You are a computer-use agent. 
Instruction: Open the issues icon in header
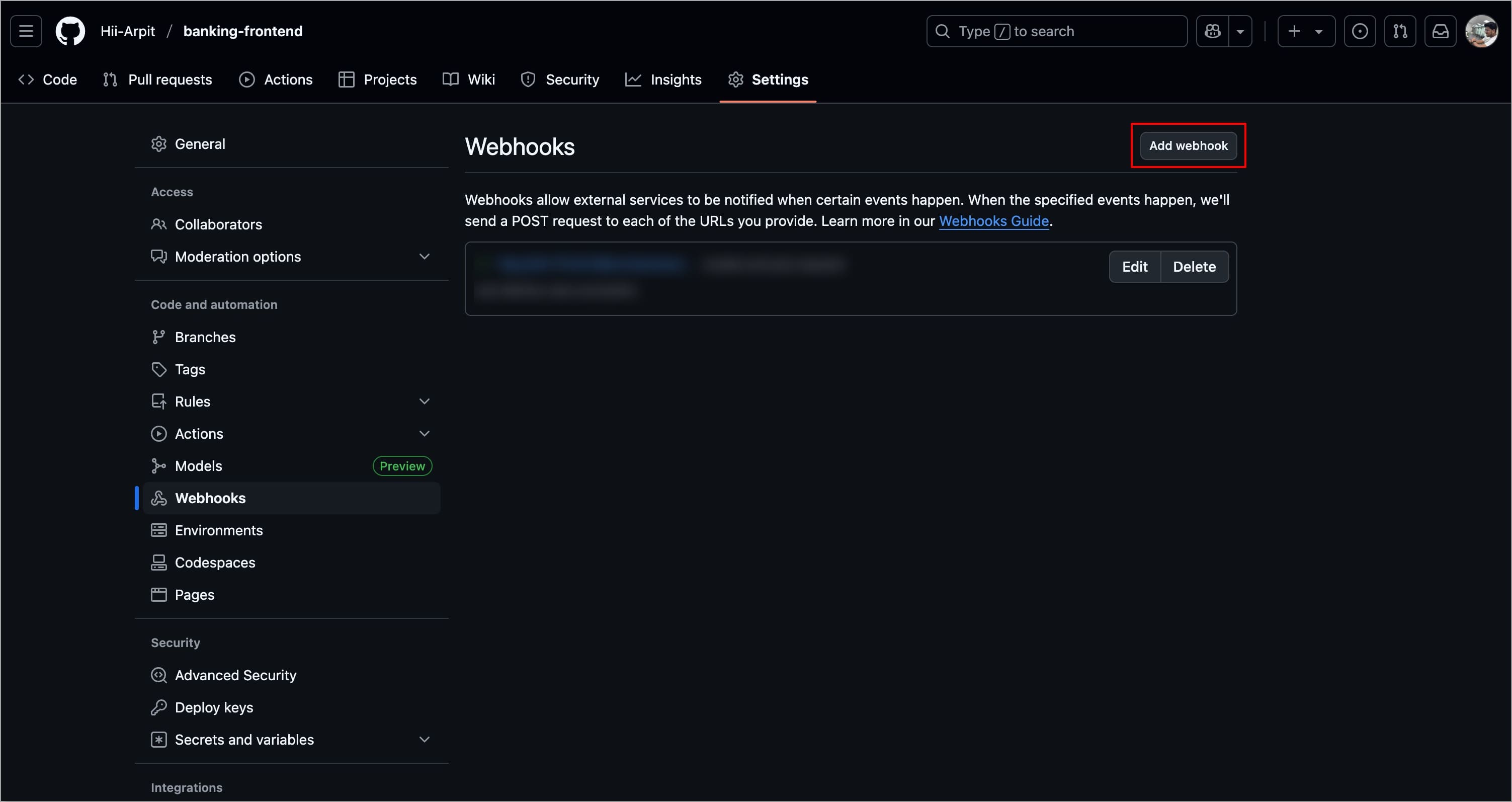[1360, 31]
